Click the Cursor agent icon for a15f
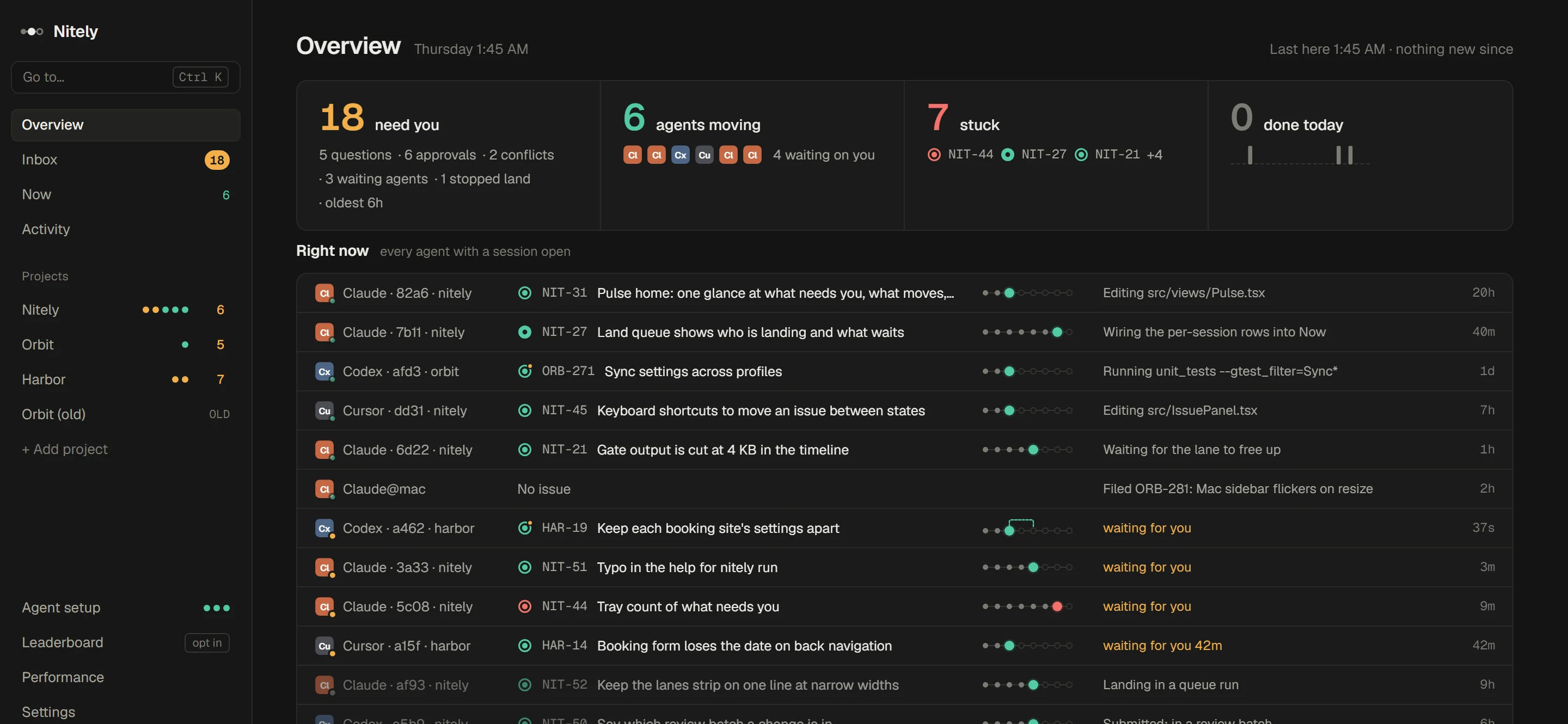1568x724 pixels. point(324,646)
